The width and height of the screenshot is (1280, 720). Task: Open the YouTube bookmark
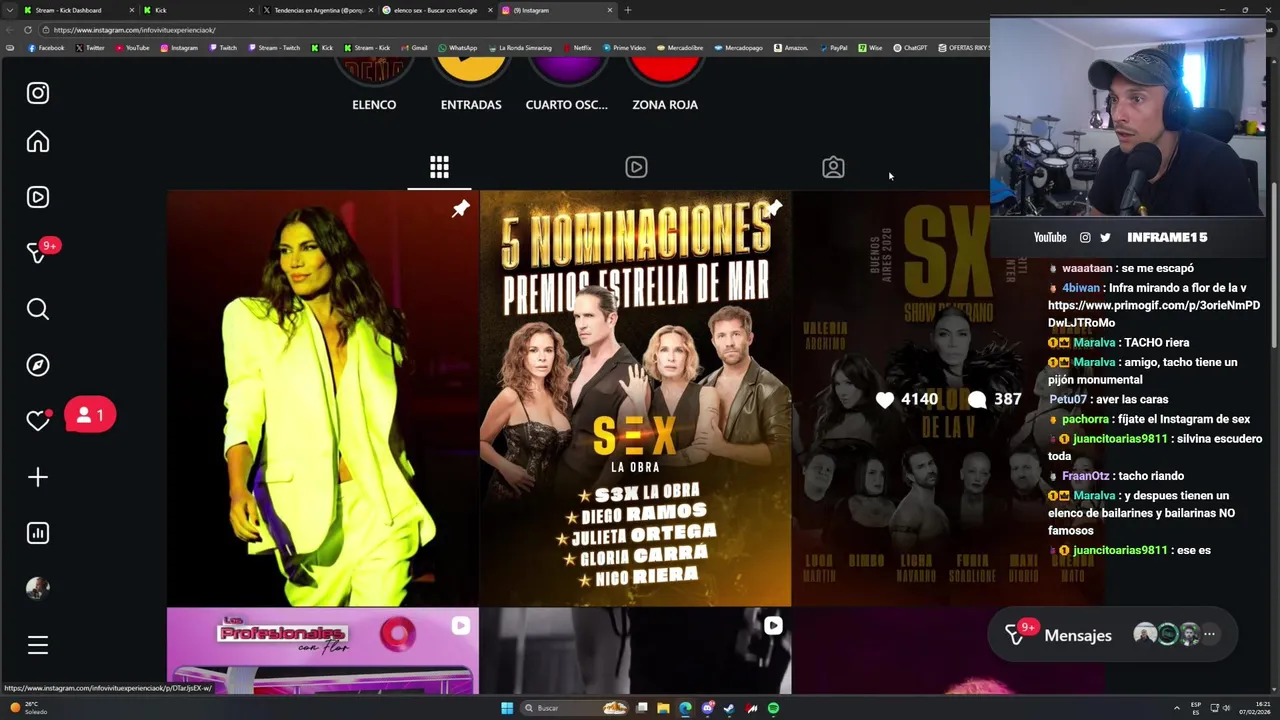(132, 48)
